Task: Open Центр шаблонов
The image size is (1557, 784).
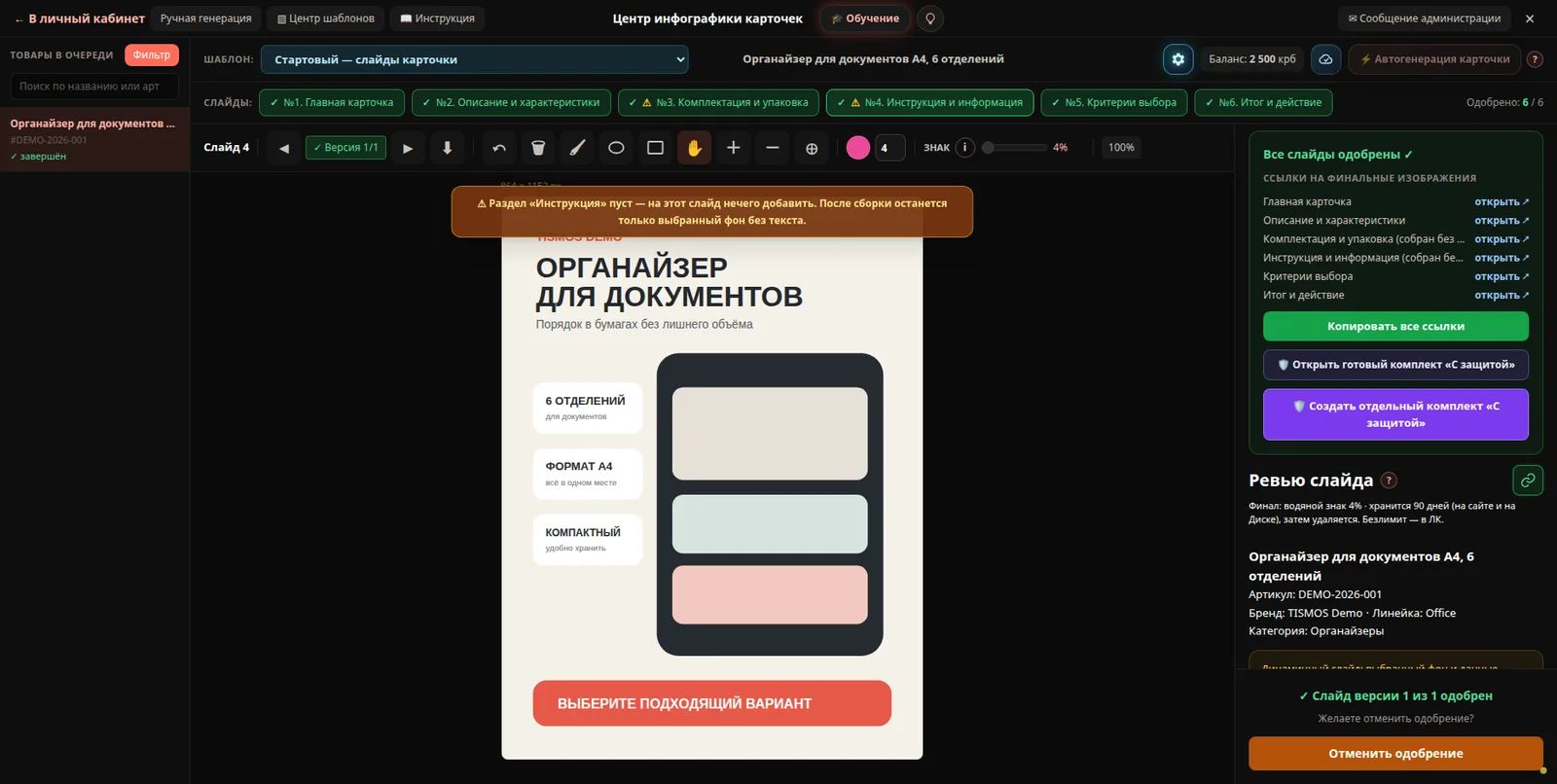Action: (x=325, y=18)
